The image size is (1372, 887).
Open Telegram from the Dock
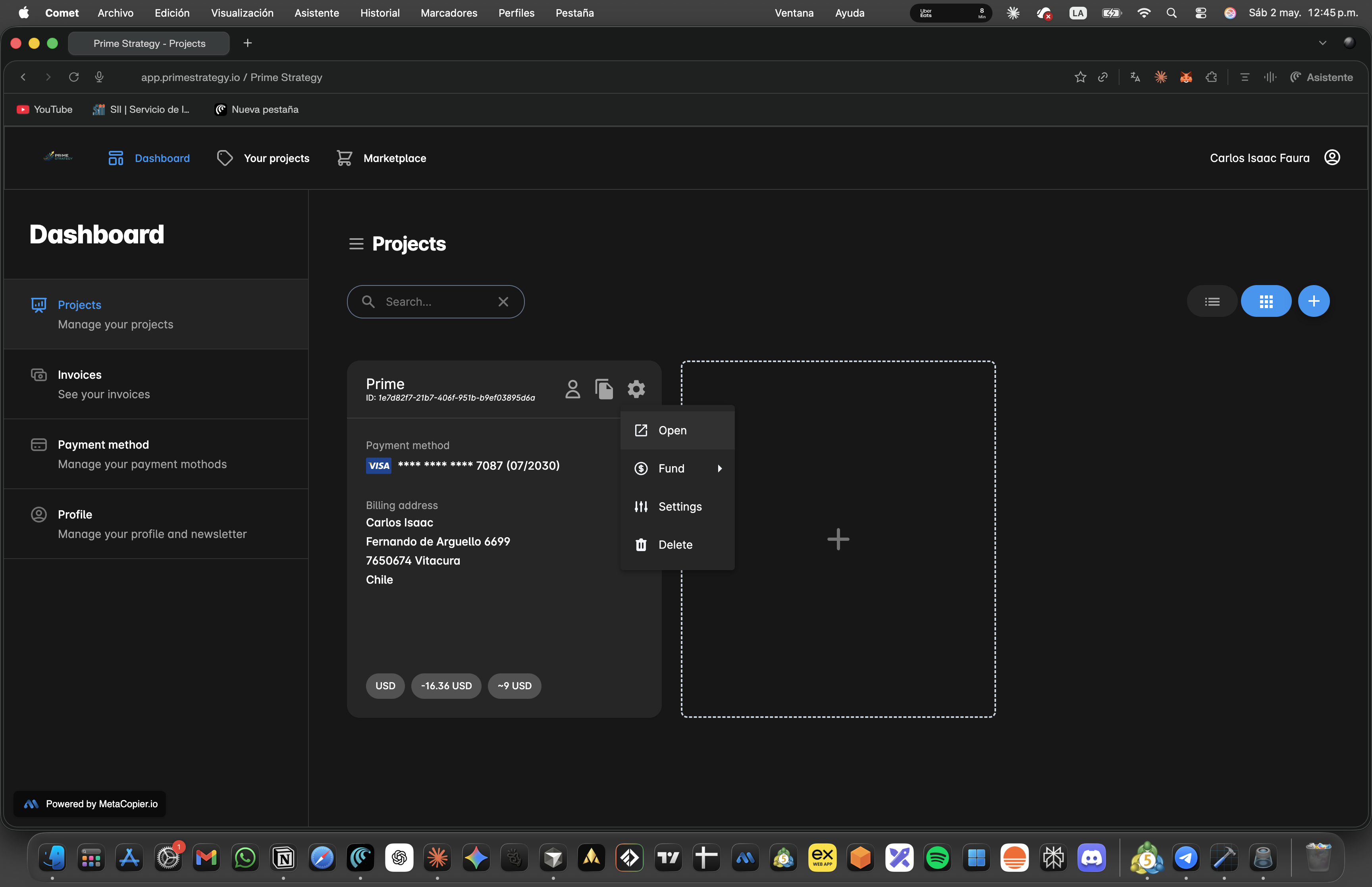coord(1185,858)
